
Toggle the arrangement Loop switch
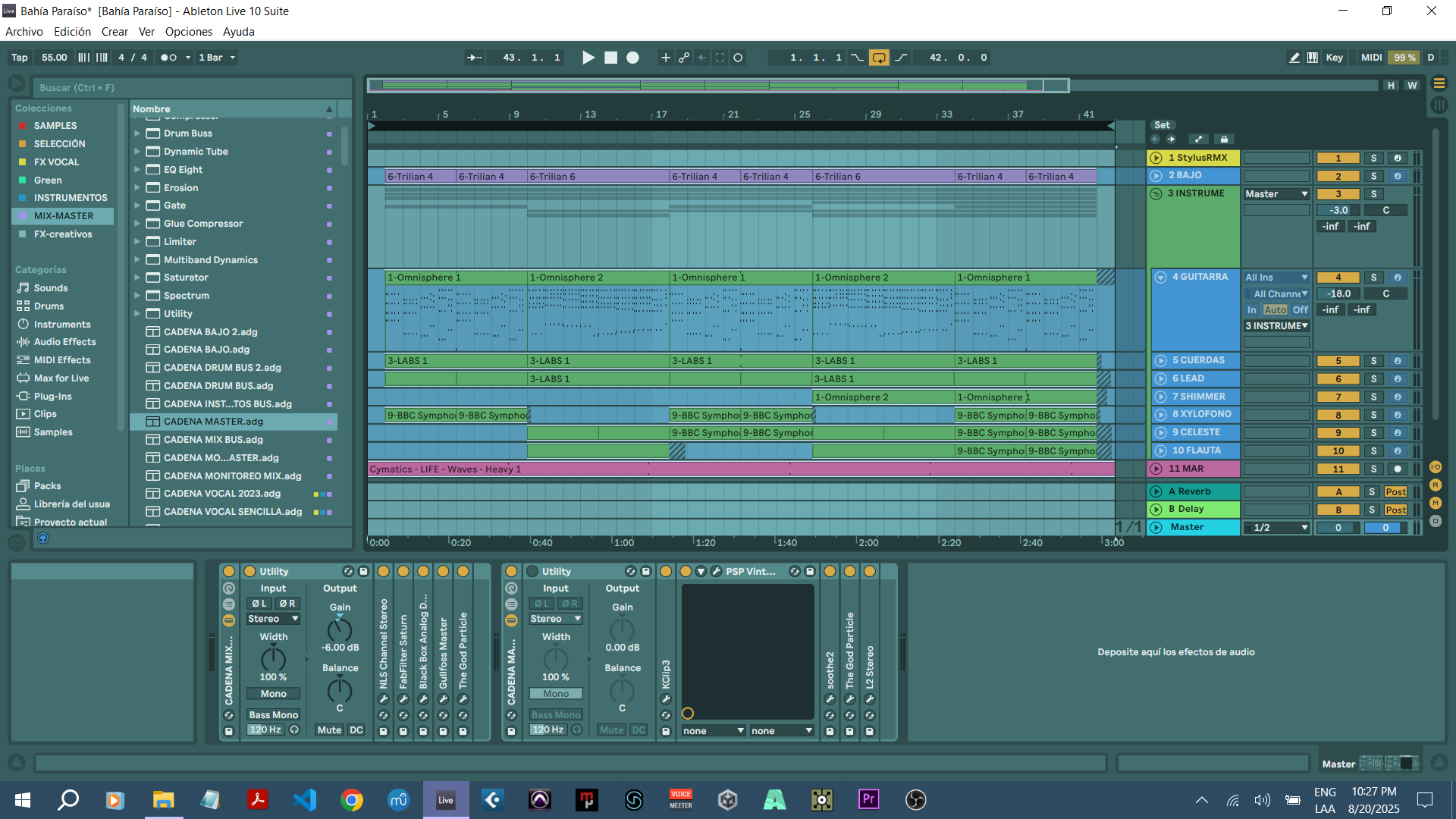[879, 58]
